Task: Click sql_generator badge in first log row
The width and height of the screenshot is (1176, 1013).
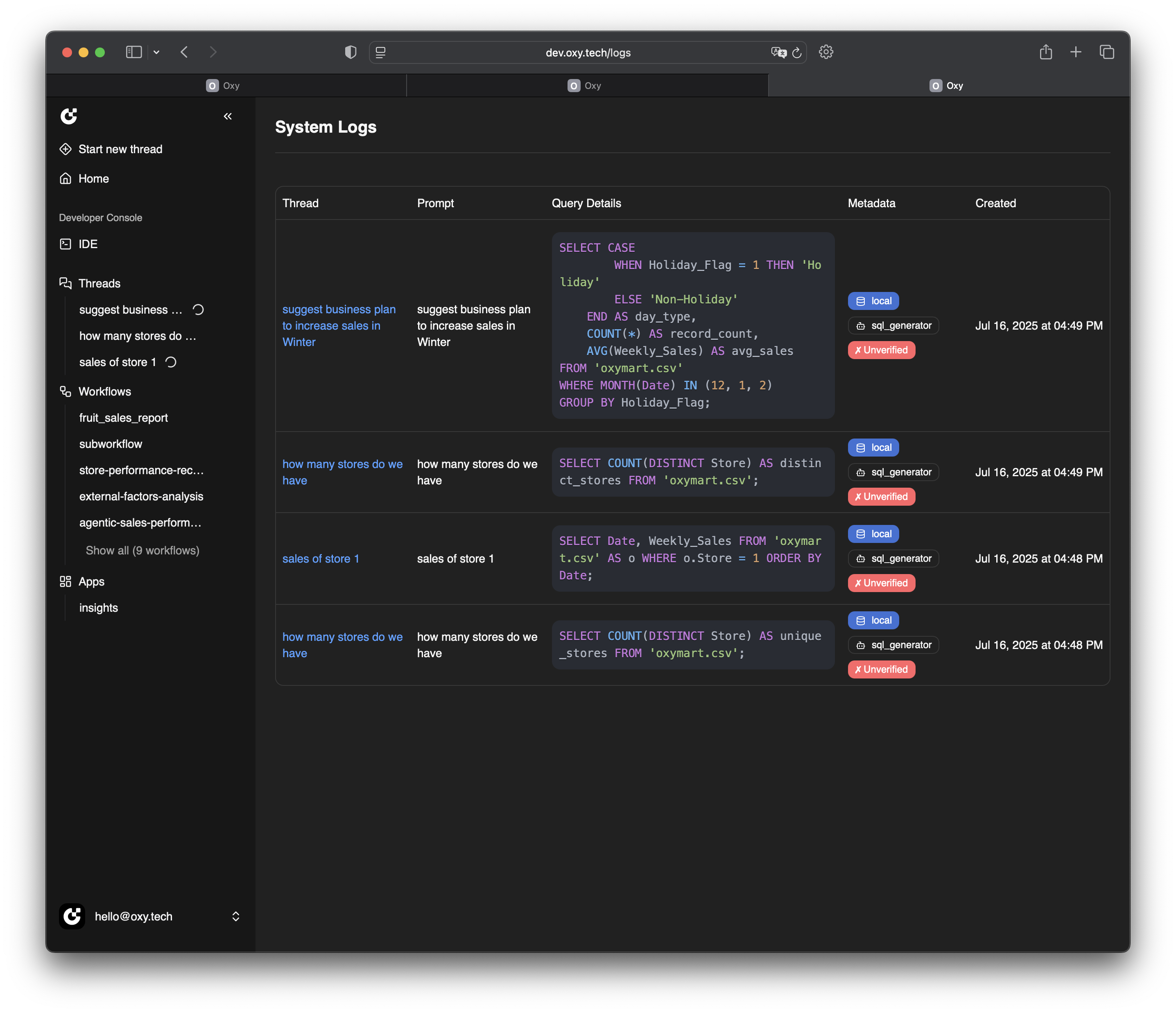Action: point(893,326)
